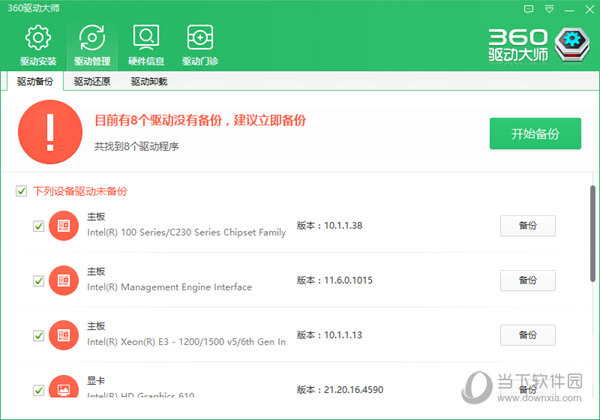
Task: Select the 驱动管理 refresh icon
Action: click(92, 38)
